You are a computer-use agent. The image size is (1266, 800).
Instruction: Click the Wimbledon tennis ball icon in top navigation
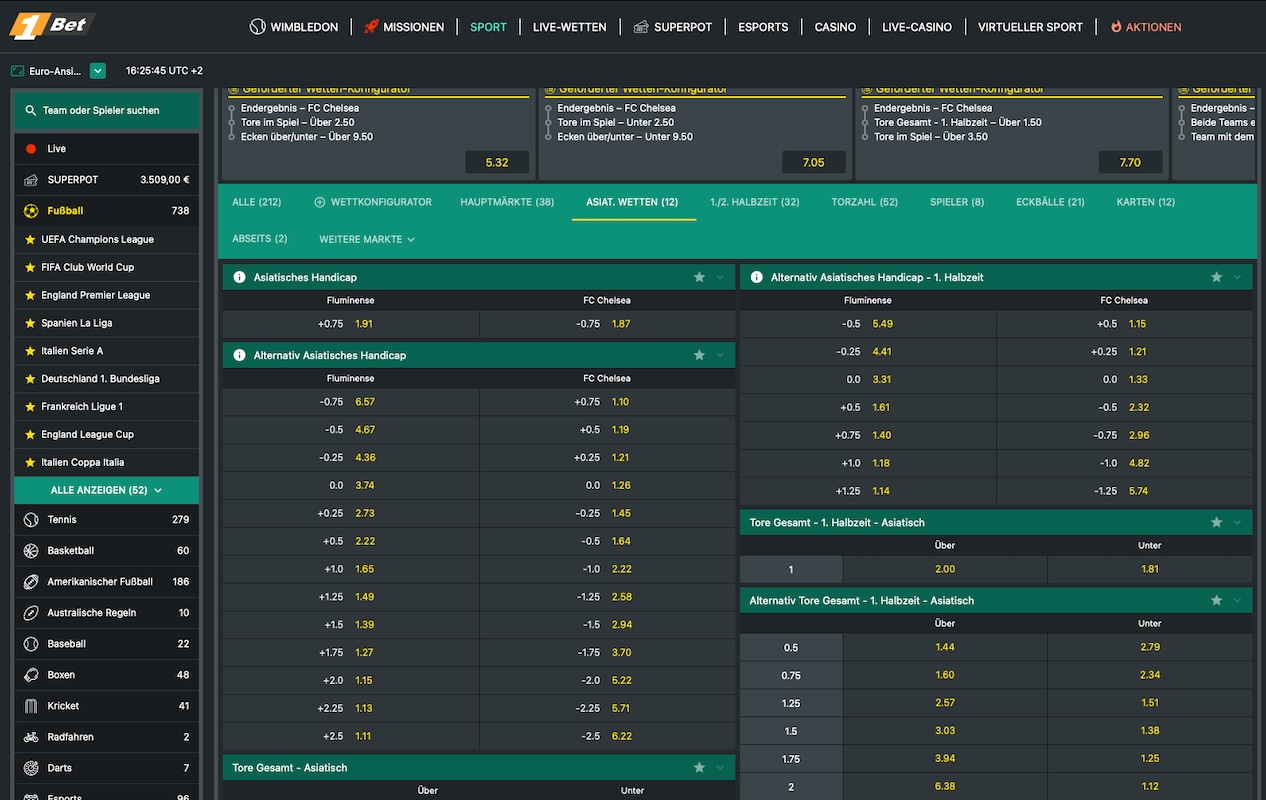click(x=257, y=27)
